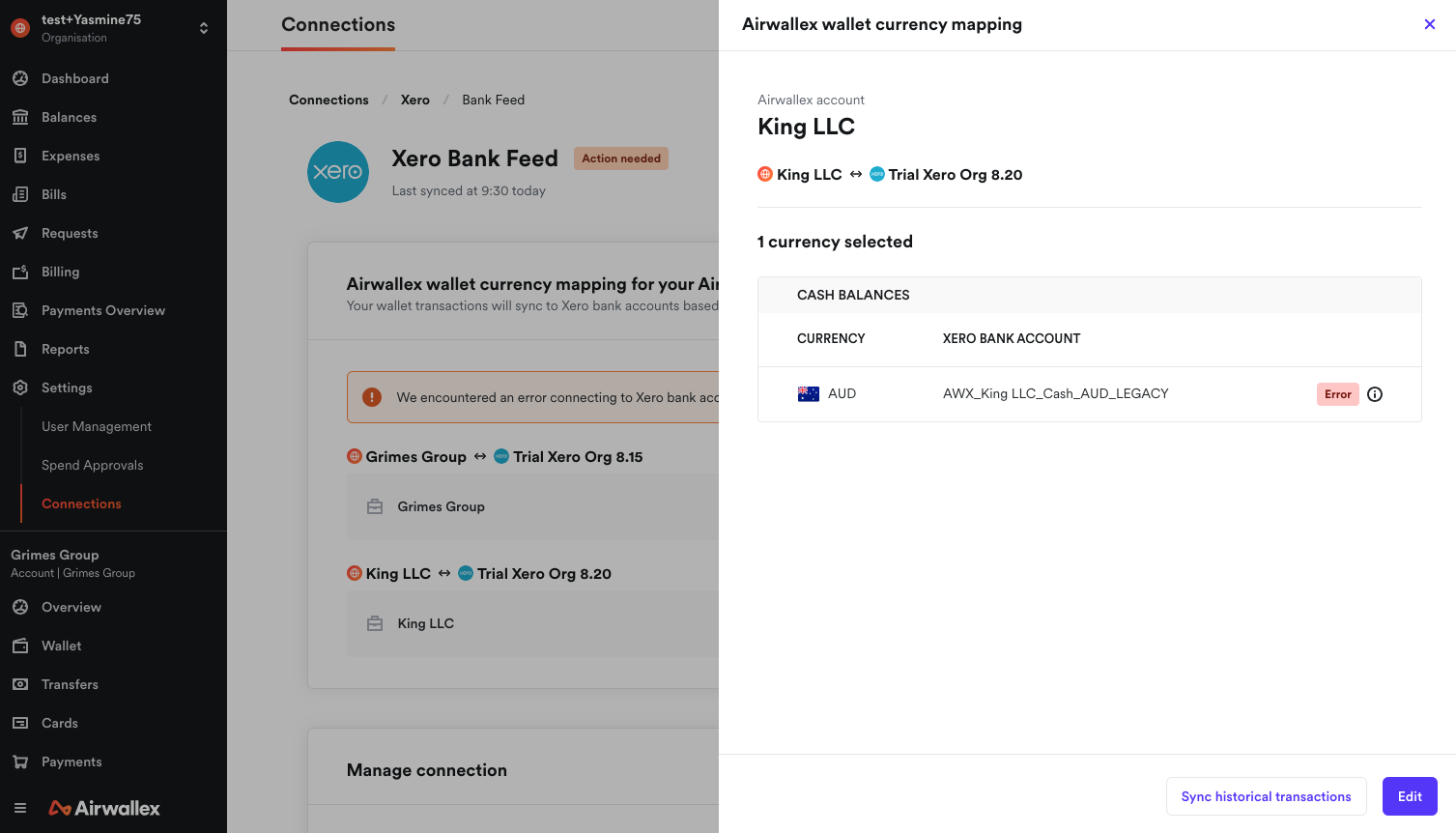The height and width of the screenshot is (833, 1456).
Task: Click the Cards icon in sidebar
Action: 20,723
